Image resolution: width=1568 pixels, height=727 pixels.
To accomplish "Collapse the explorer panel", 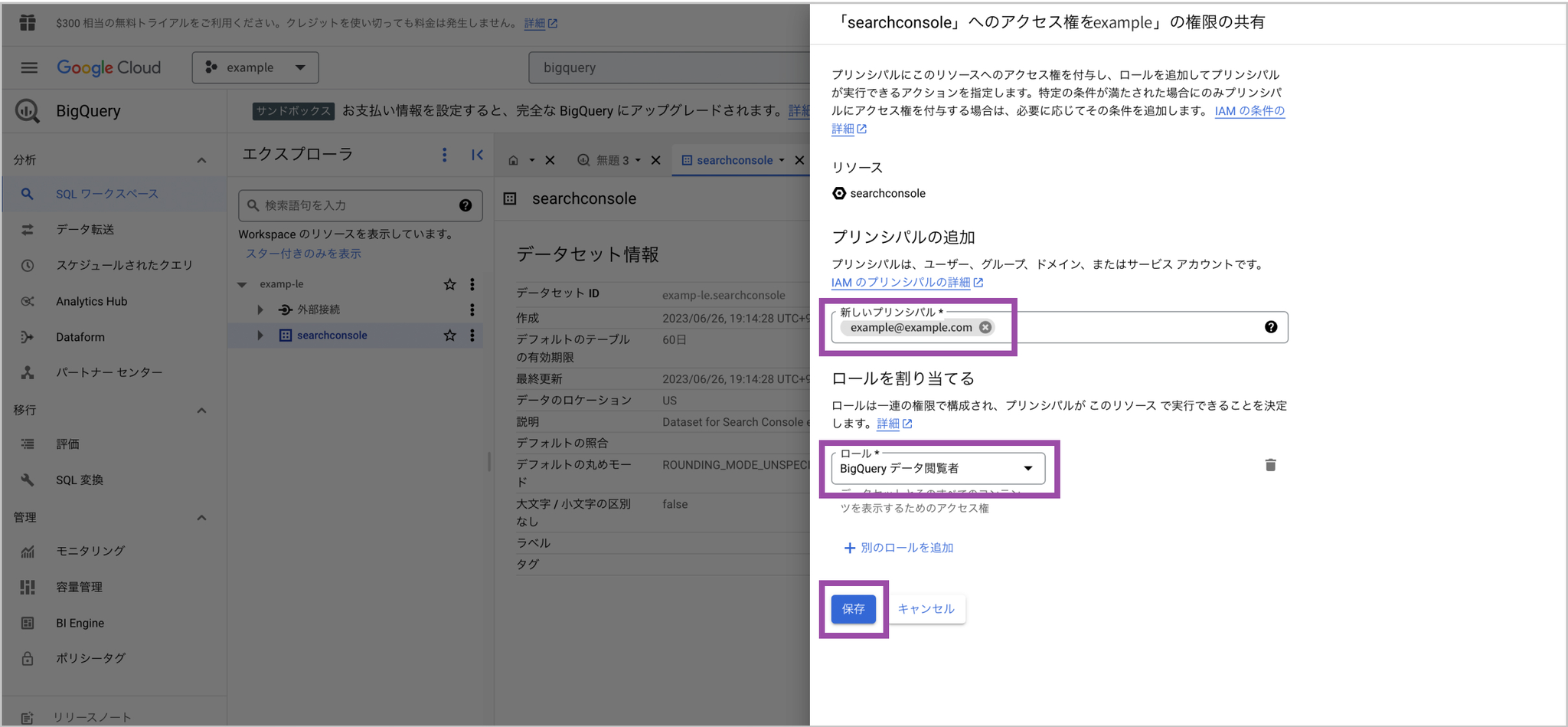I will [x=477, y=155].
